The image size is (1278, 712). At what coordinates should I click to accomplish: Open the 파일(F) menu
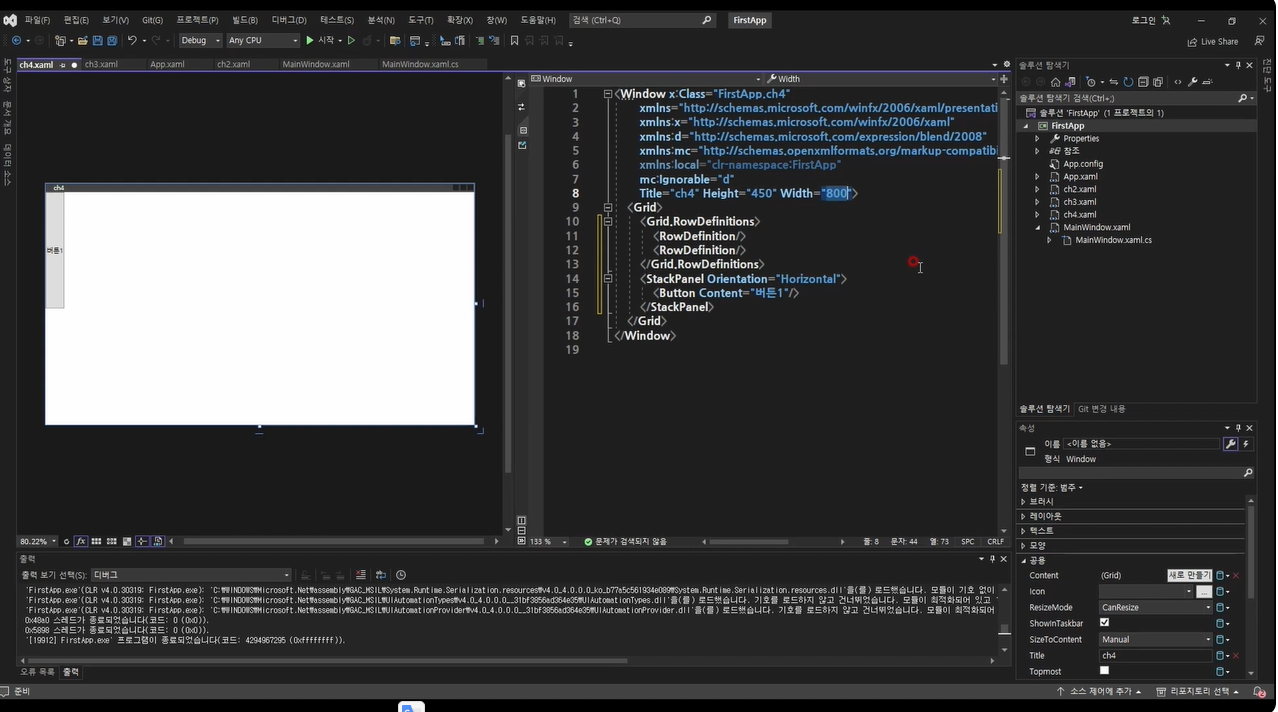37,20
